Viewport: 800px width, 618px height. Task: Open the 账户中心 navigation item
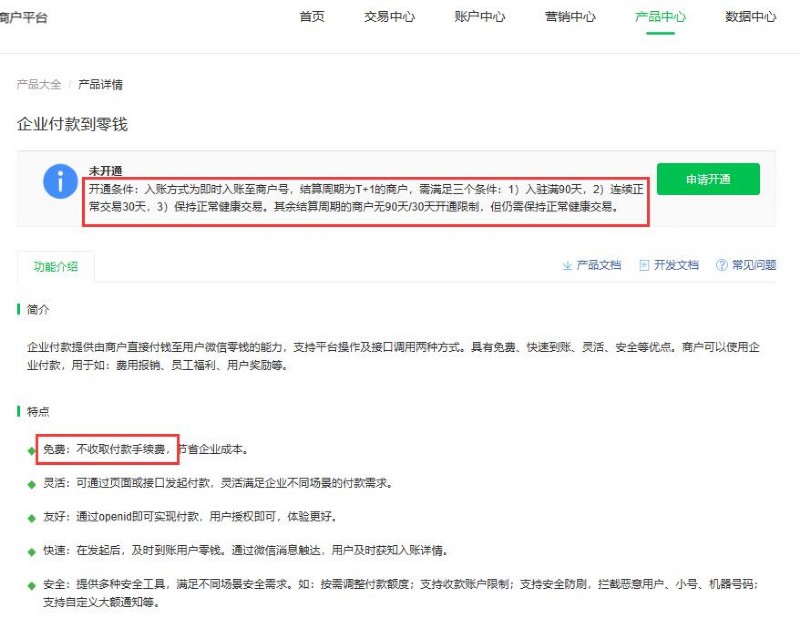(479, 17)
